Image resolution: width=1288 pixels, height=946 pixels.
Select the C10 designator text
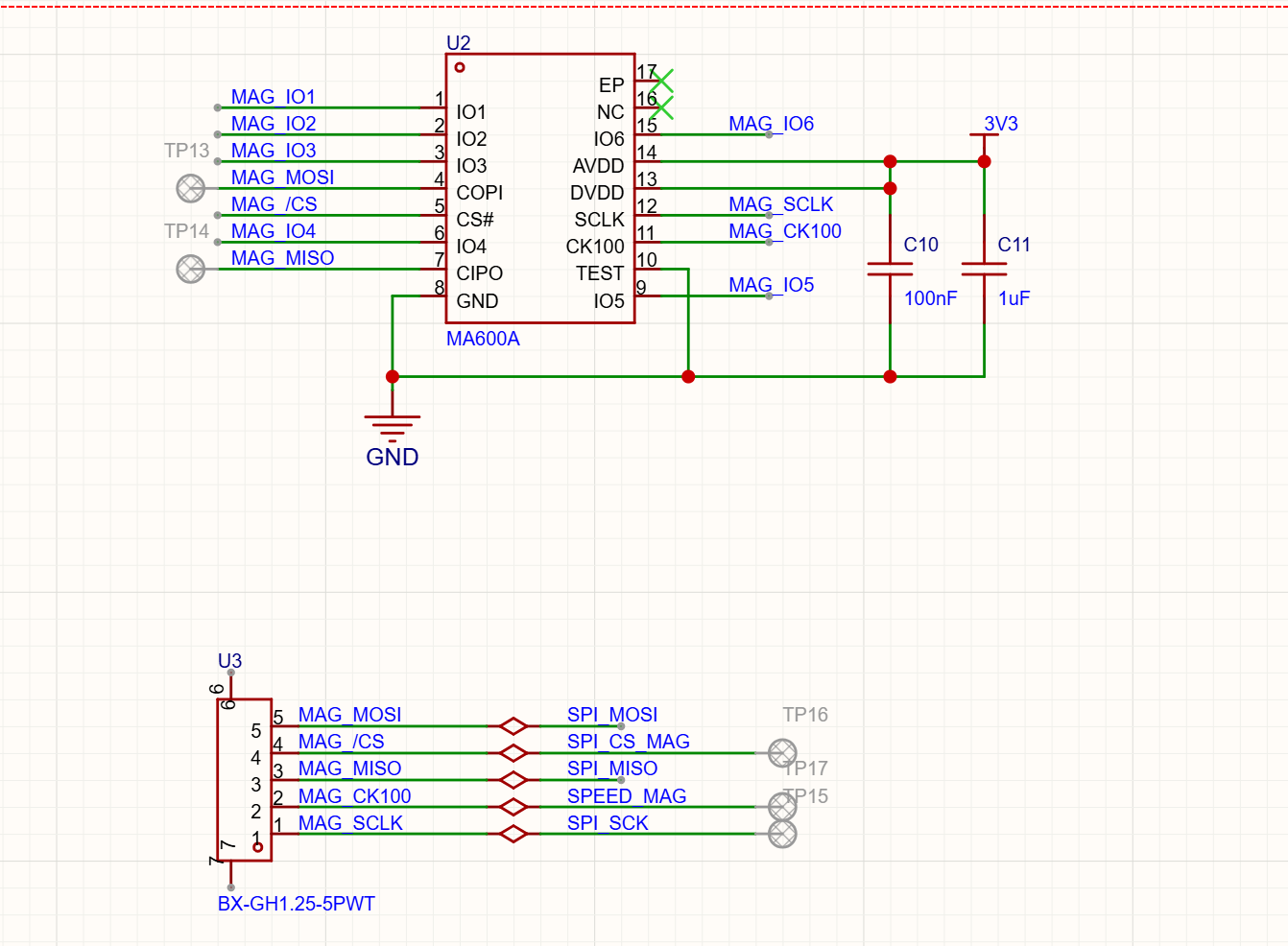point(920,245)
